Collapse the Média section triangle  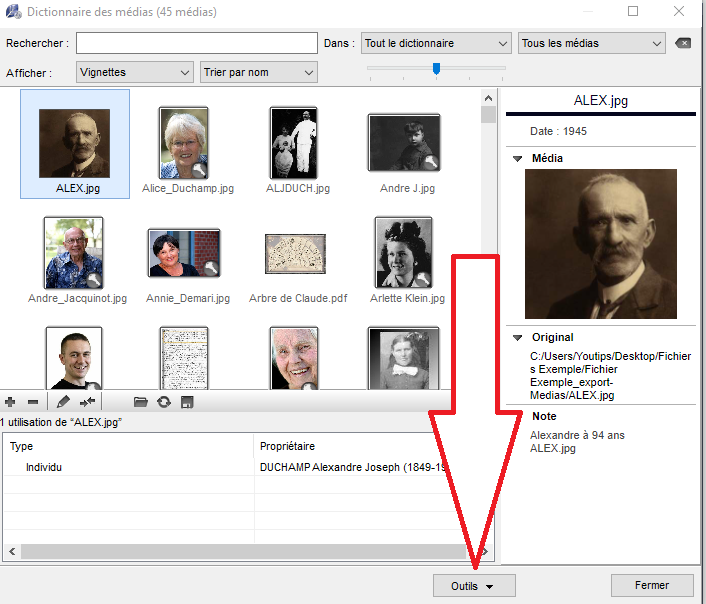point(517,158)
